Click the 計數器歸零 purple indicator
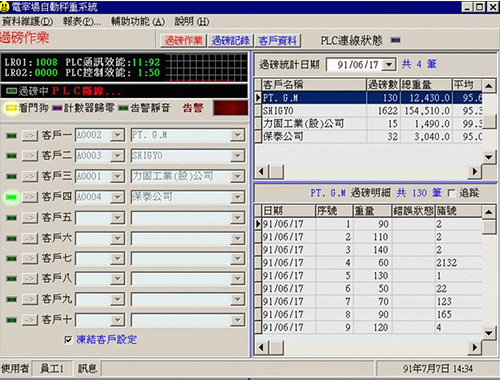The width and height of the screenshot is (500, 380). click(57, 108)
